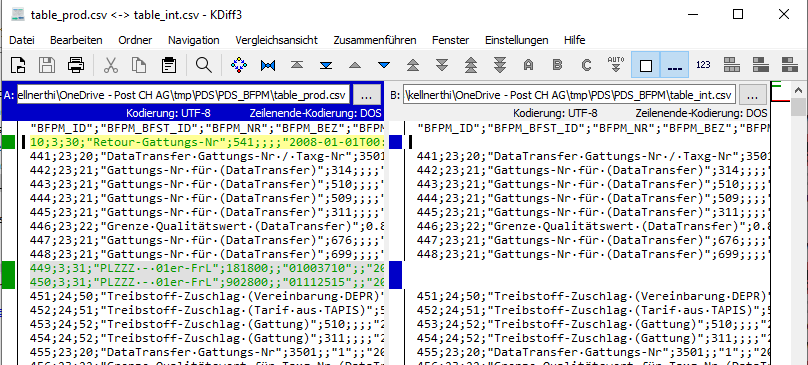Image resolution: width=808 pixels, height=365 pixels.
Task: Open the Zusammenführen menu
Action: tap(375, 40)
